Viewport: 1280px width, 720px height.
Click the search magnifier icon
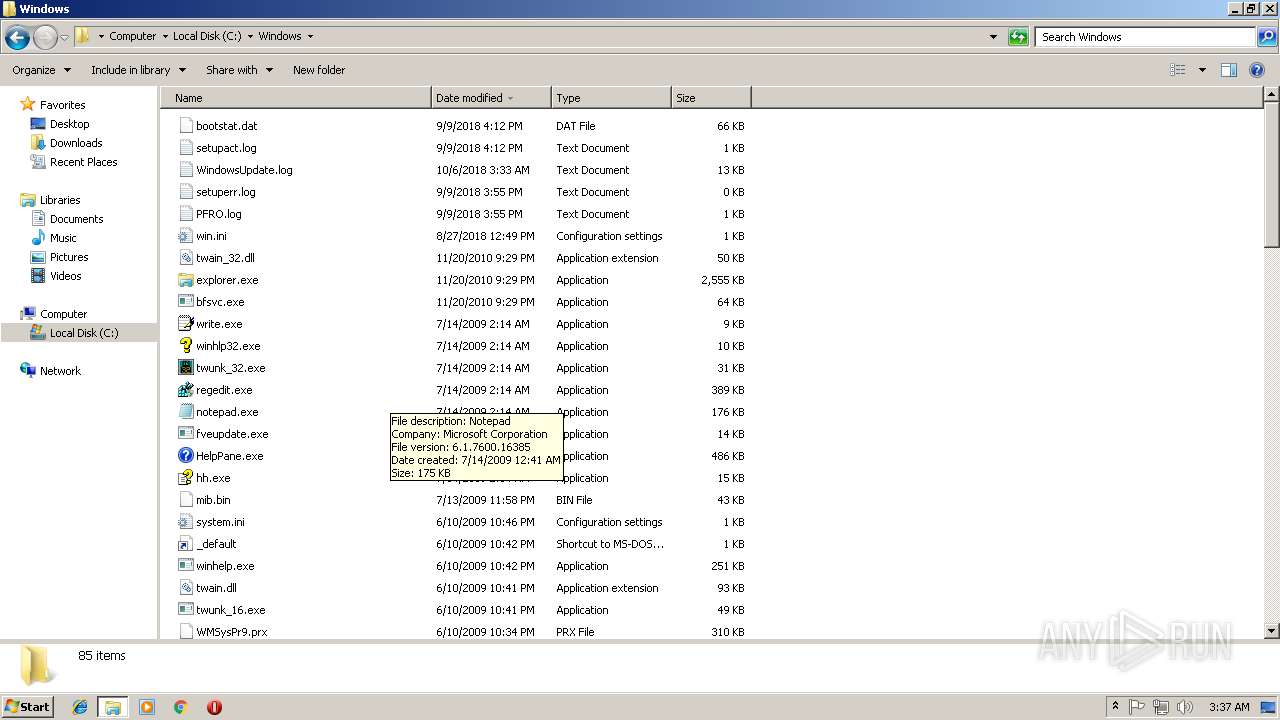click(x=1267, y=37)
